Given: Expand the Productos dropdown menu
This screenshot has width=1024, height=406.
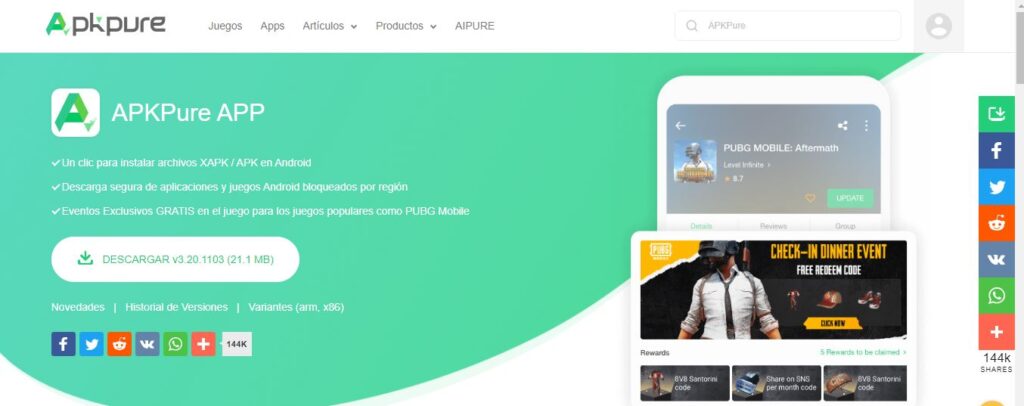Looking at the screenshot, I should pos(406,26).
